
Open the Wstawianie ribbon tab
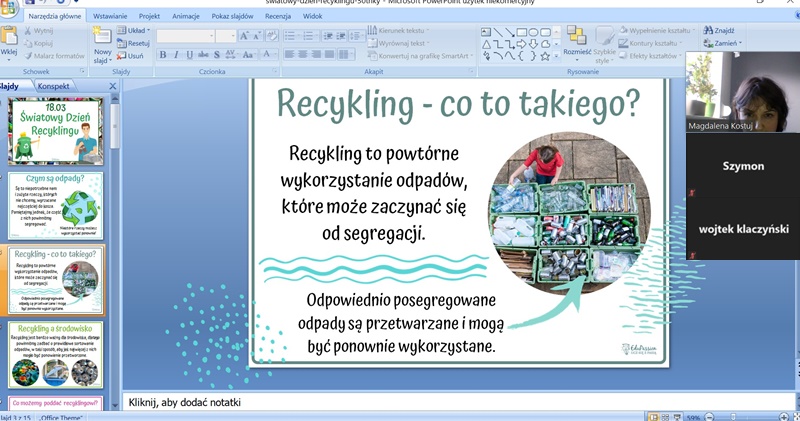110,16
